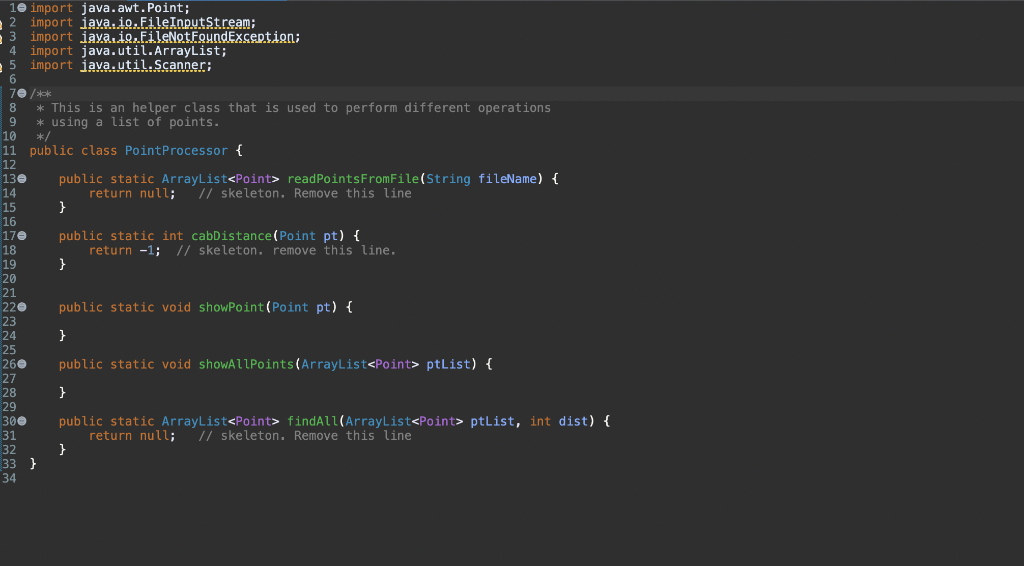Screen dimensions: 1024x566
Task: Click the warning marker beside line 2
Action: tap(1, 24)
